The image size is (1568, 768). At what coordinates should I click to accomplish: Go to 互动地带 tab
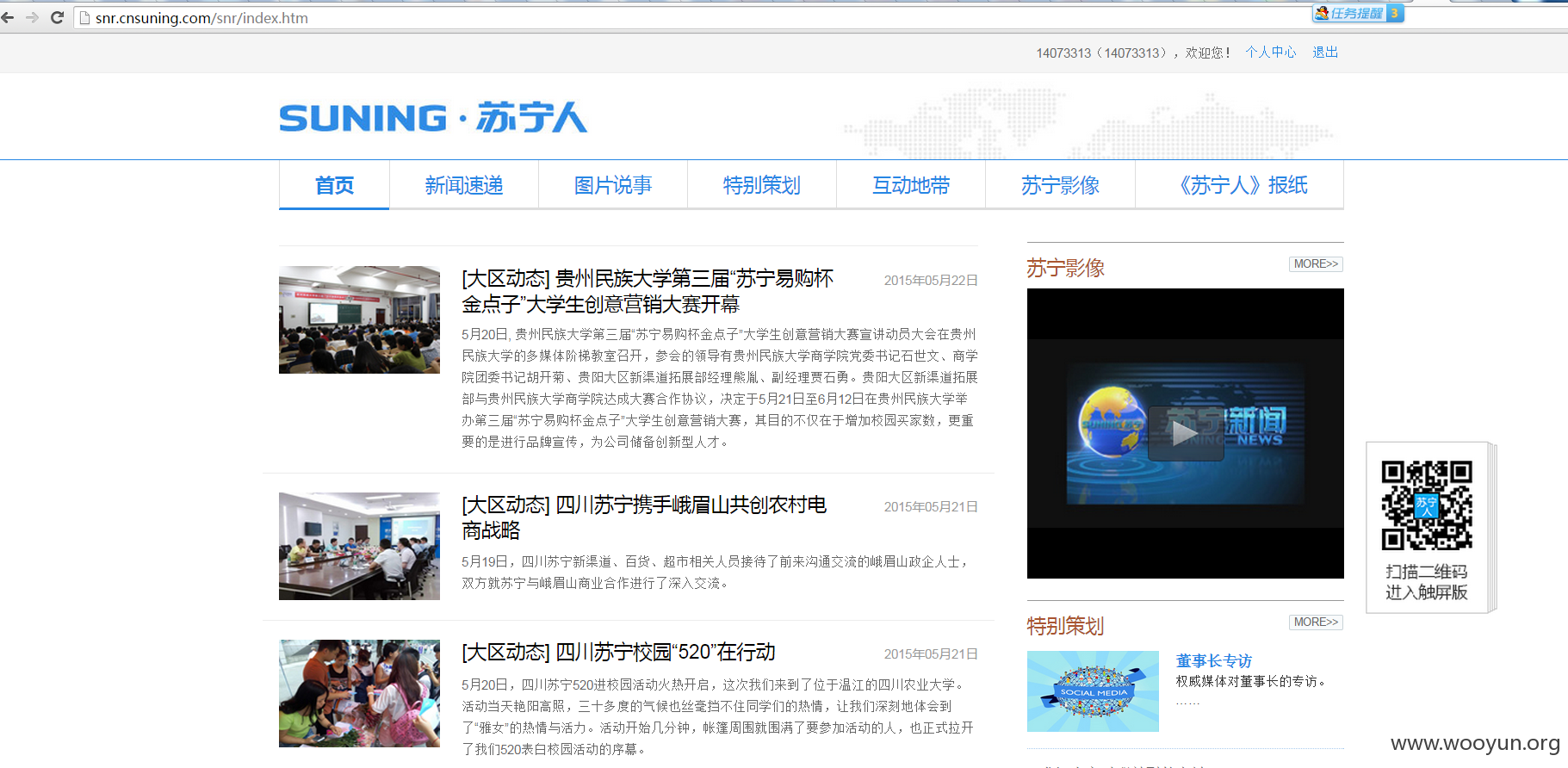(911, 185)
